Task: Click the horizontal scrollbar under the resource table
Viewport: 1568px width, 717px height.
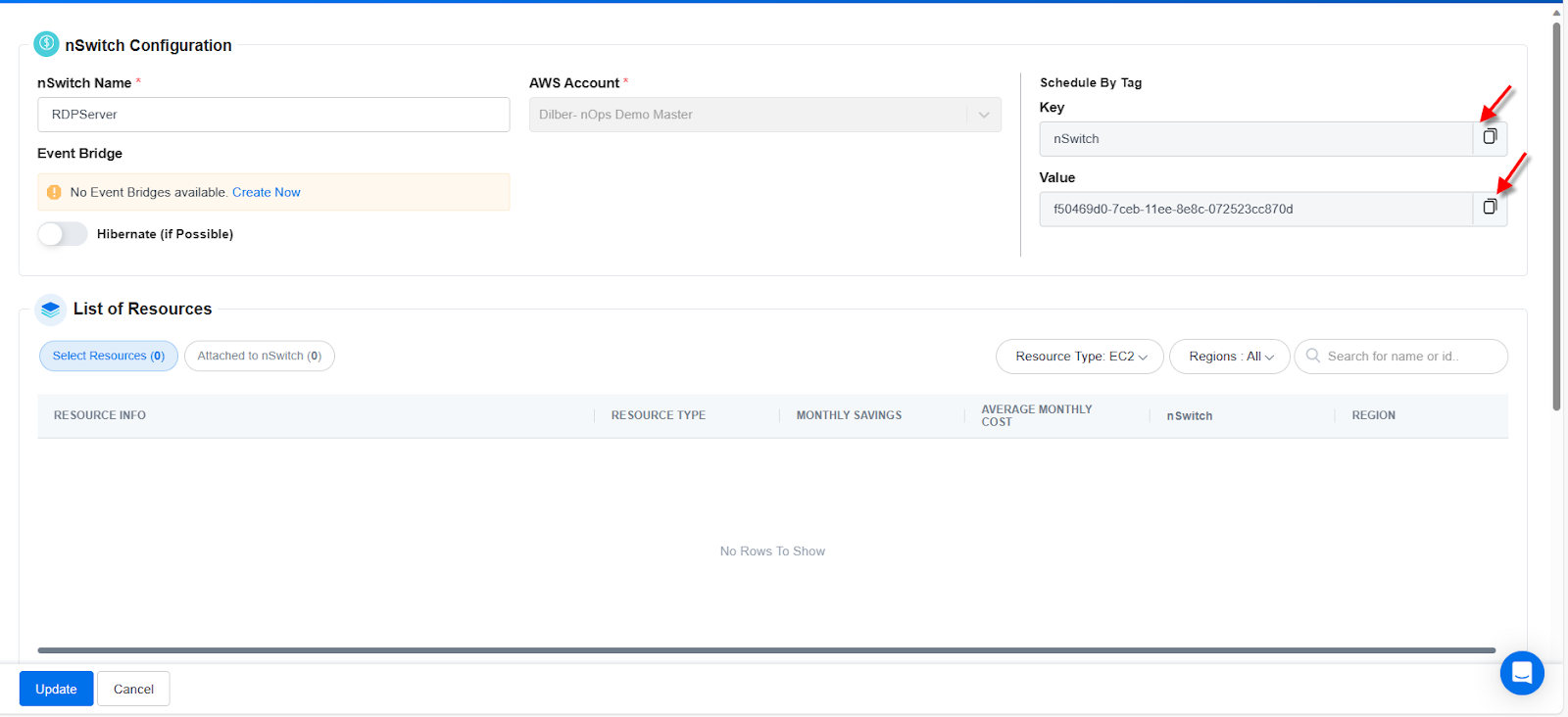Action: pyautogui.click(x=766, y=650)
